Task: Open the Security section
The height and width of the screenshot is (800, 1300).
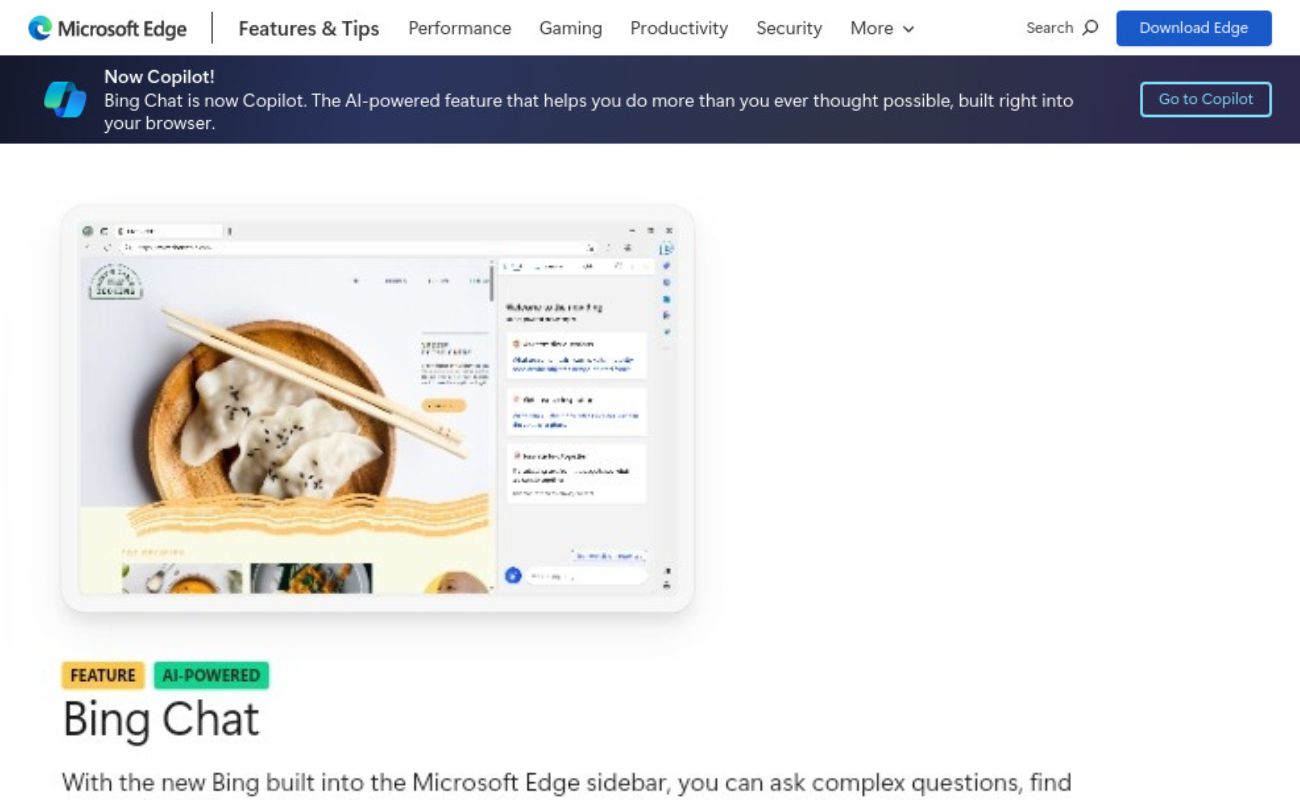Action: (x=789, y=28)
